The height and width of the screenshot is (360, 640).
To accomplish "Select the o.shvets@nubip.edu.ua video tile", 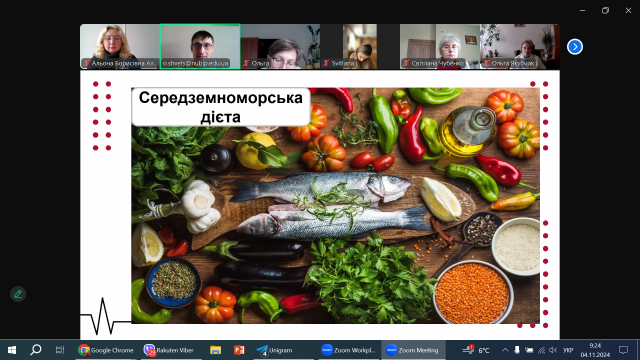I will pyautogui.click(x=200, y=46).
